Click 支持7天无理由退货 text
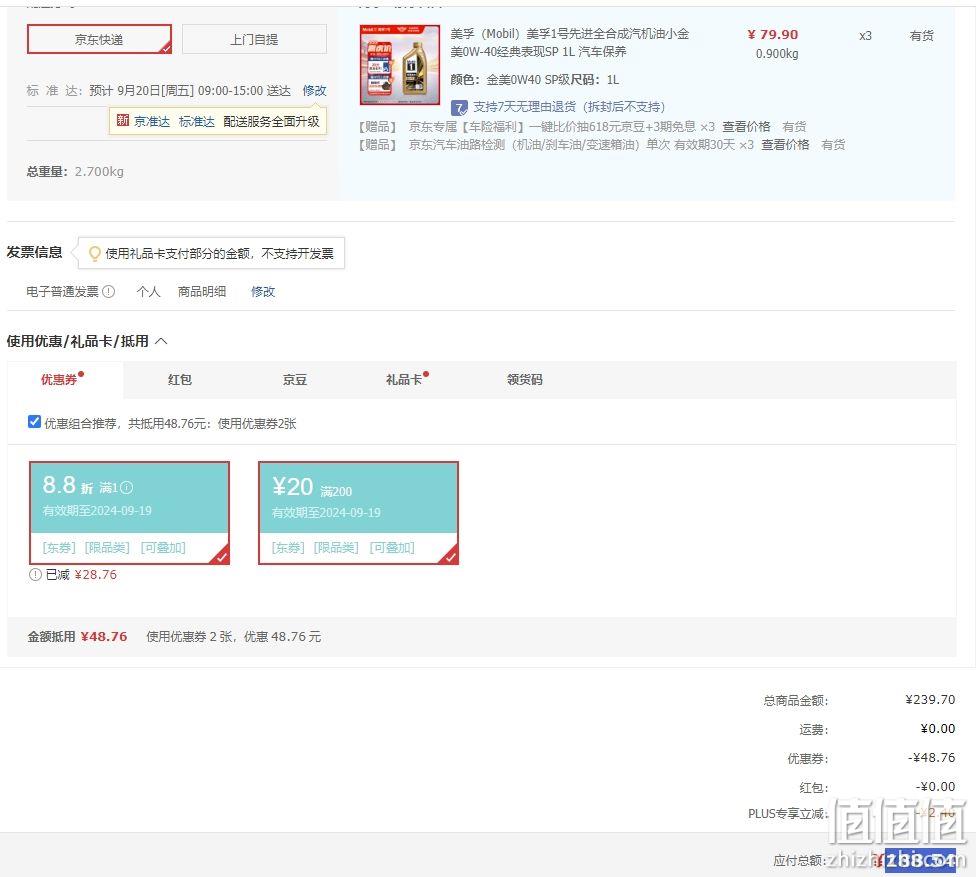The height and width of the screenshot is (877, 976). point(569,107)
